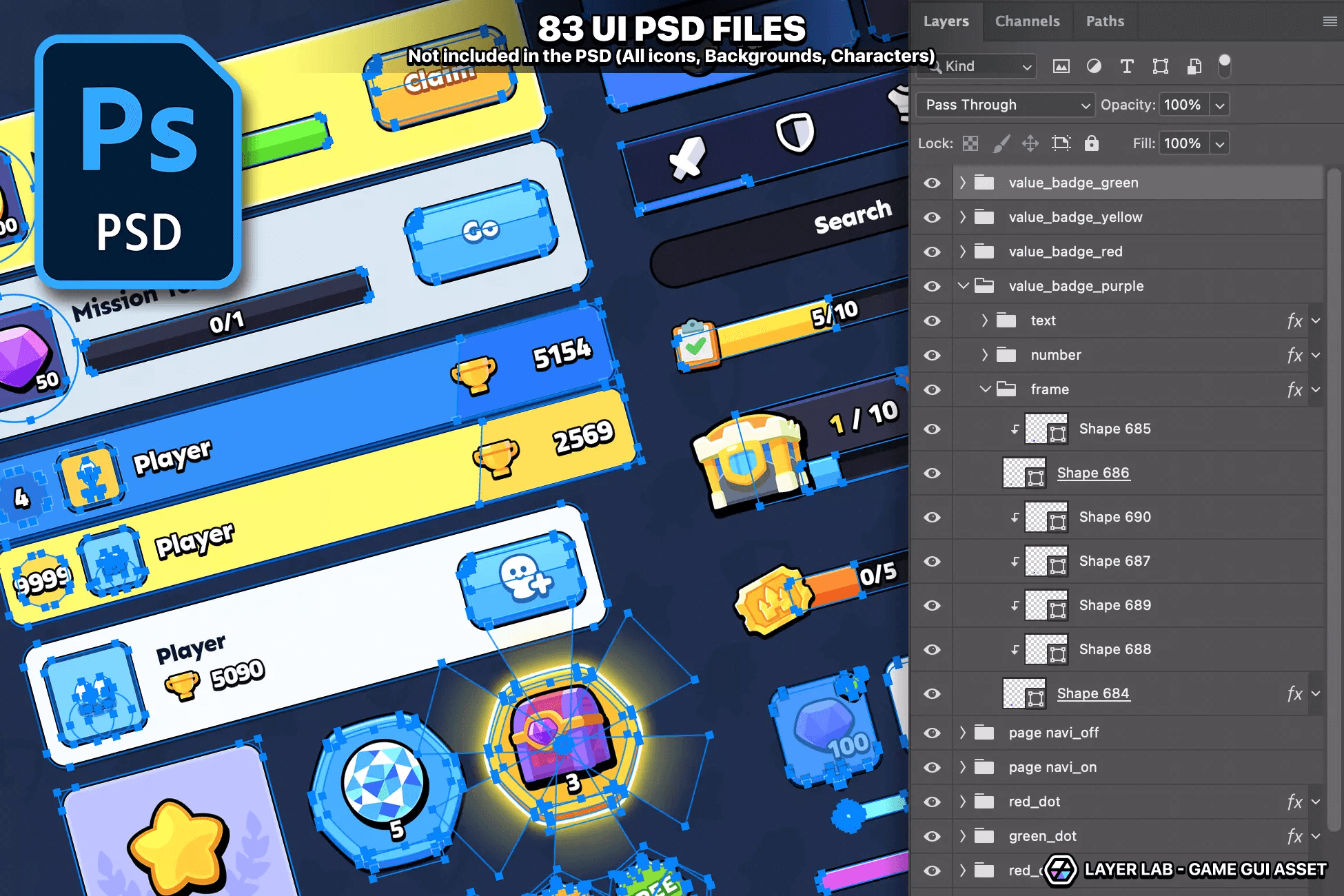1344x896 pixels.
Task: Expand the page navi_off group
Action: pos(963,733)
